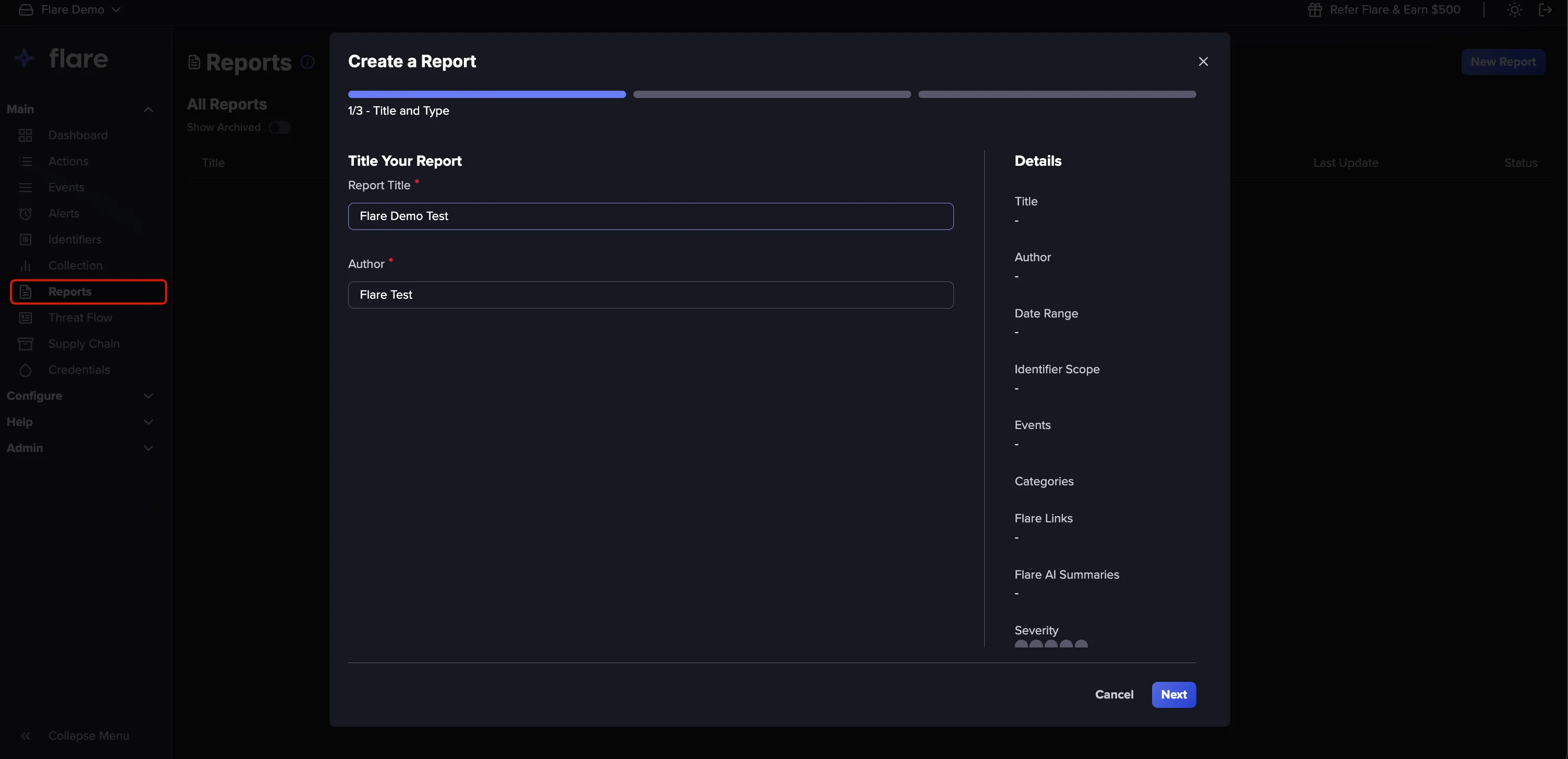The image size is (1568, 759).
Task: Click the logout icon
Action: point(1545,10)
